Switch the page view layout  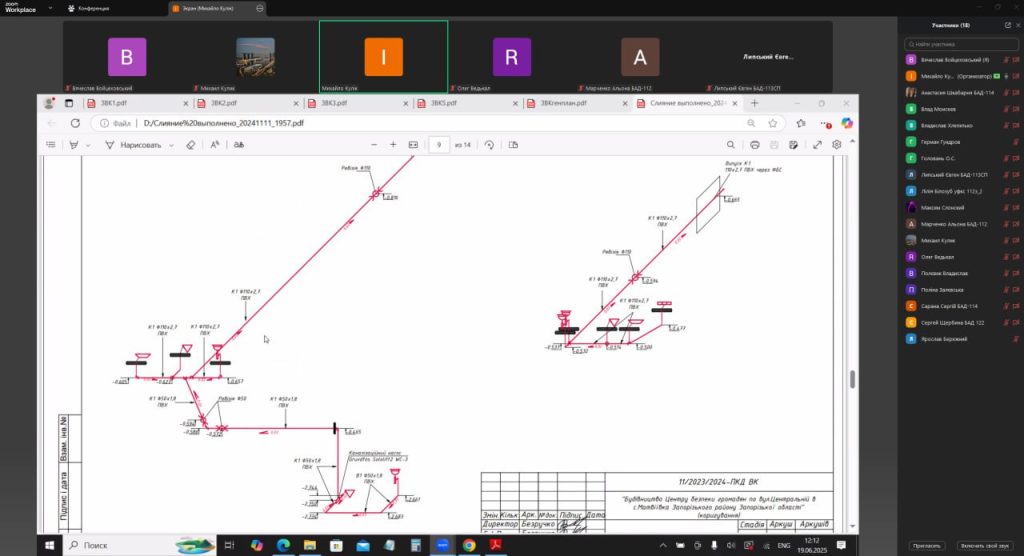[x=513, y=145]
